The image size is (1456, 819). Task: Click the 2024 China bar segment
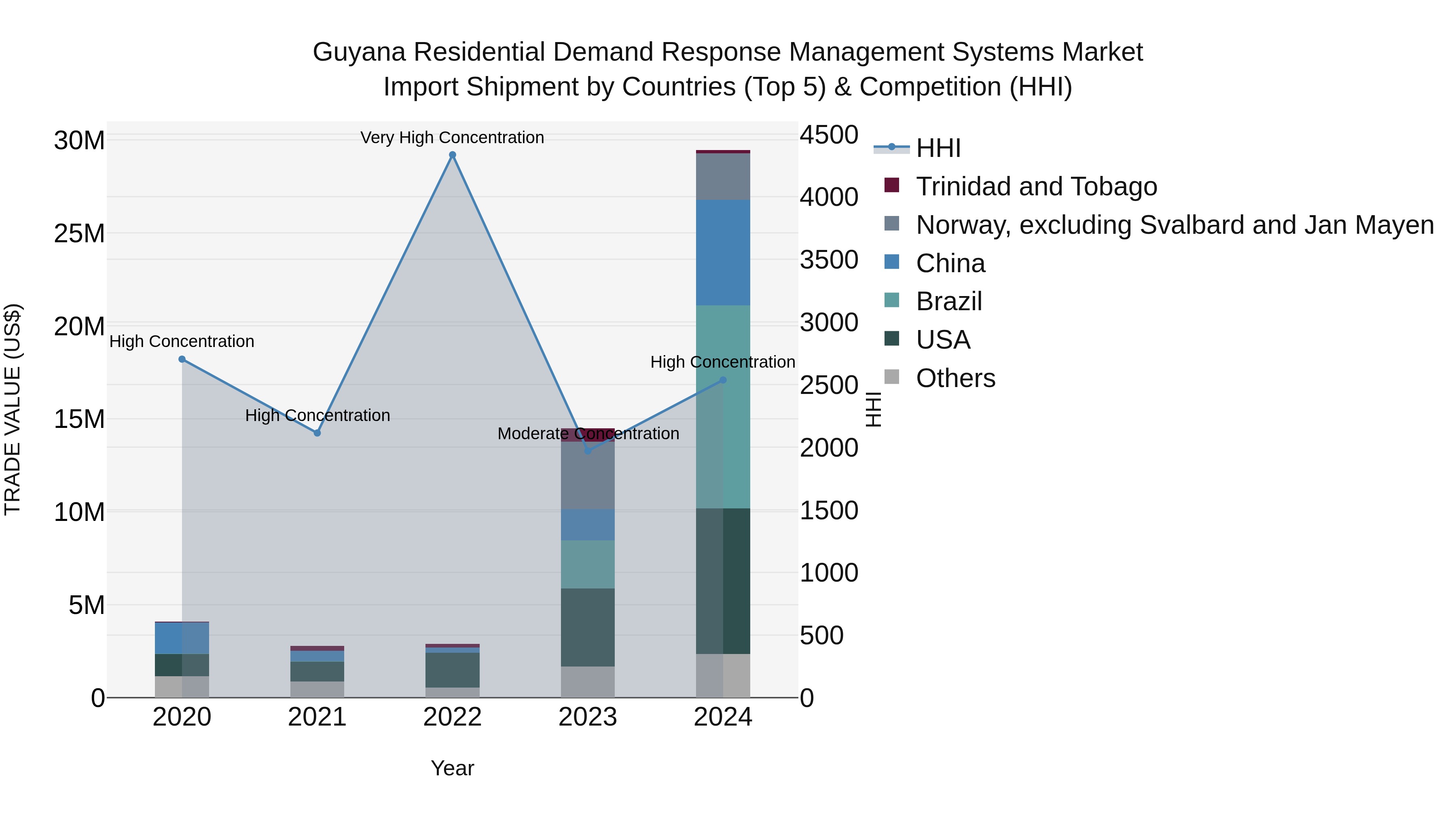(723, 253)
